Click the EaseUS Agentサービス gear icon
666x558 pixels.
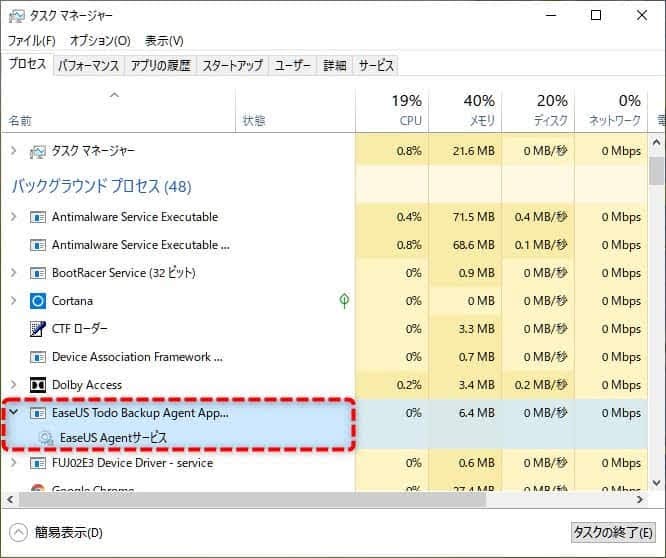pos(45,437)
